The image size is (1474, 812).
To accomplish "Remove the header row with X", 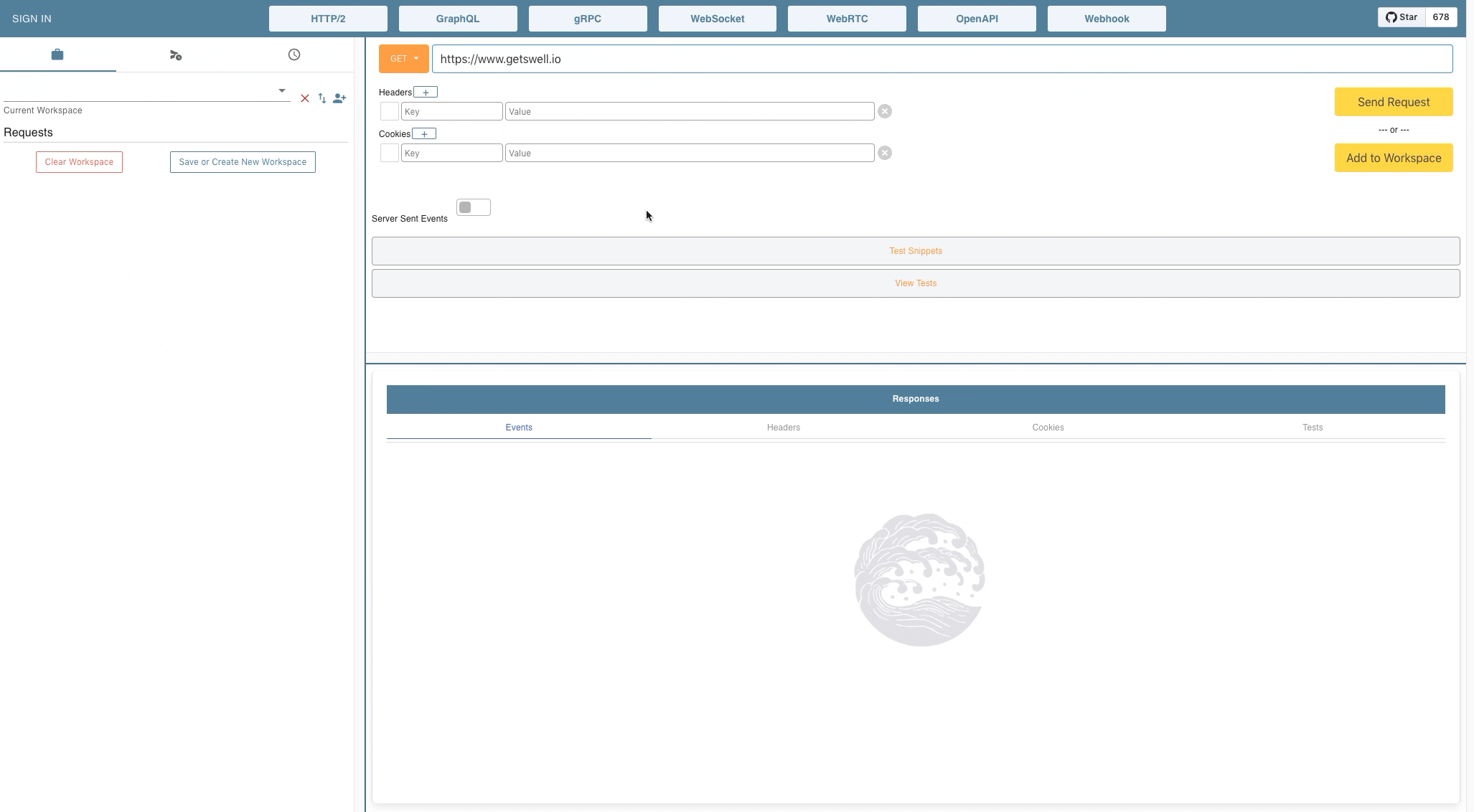I will pos(885,111).
